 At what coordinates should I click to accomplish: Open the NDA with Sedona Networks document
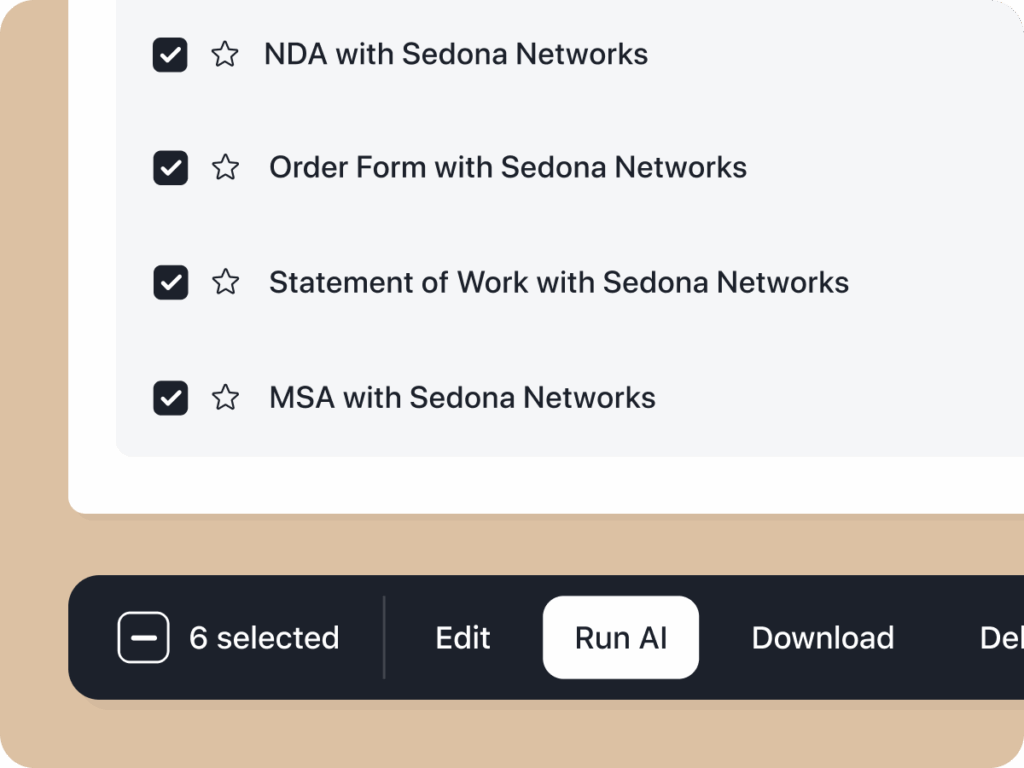click(x=455, y=55)
